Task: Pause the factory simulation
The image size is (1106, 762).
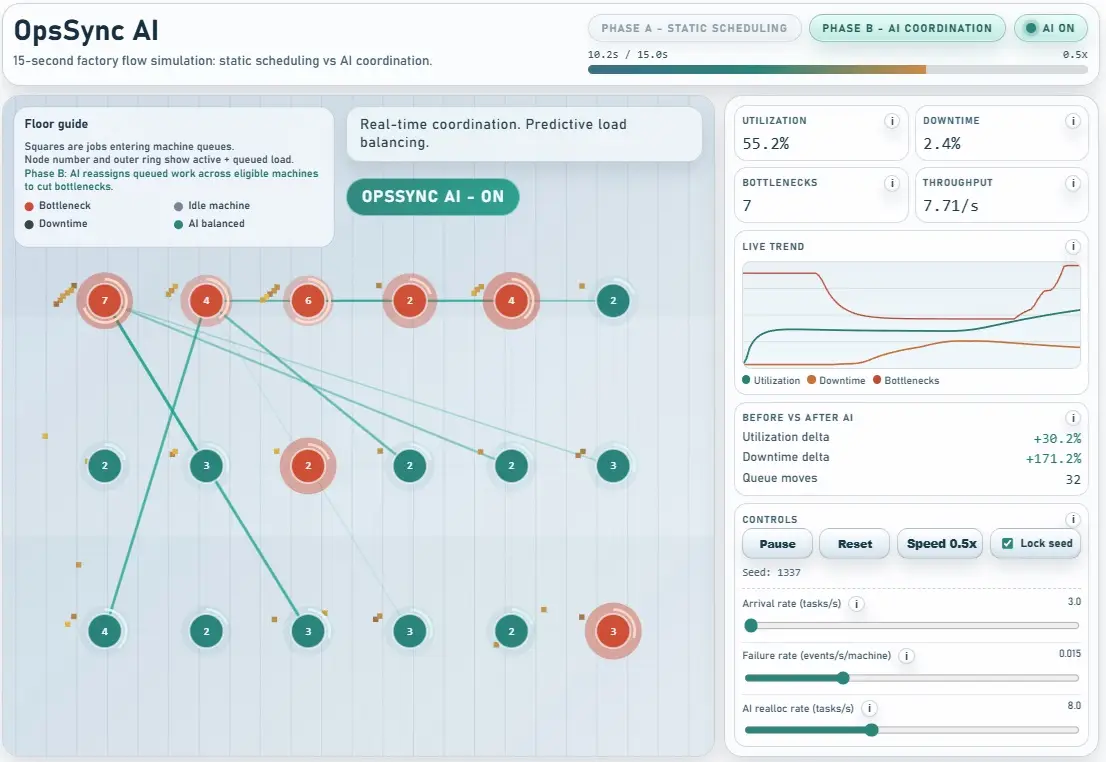Action: point(776,543)
